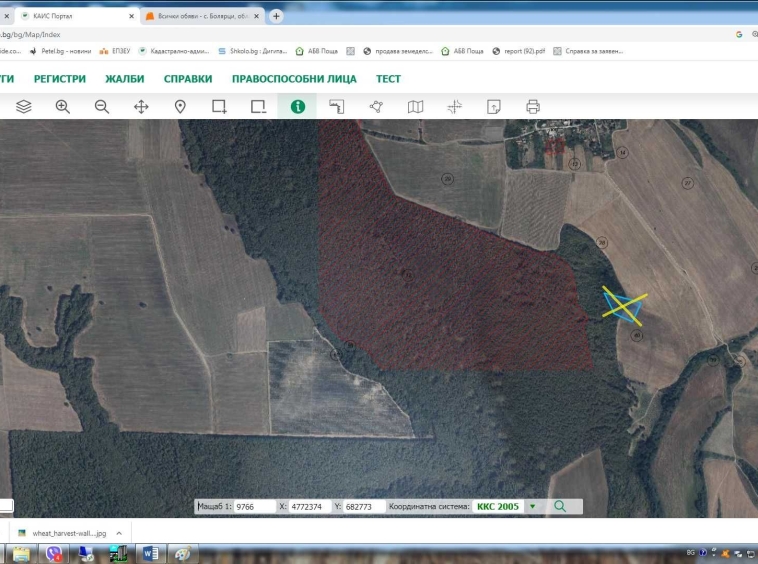Click the X coordinate input field
The image size is (758, 564).
pyautogui.click(x=308, y=507)
